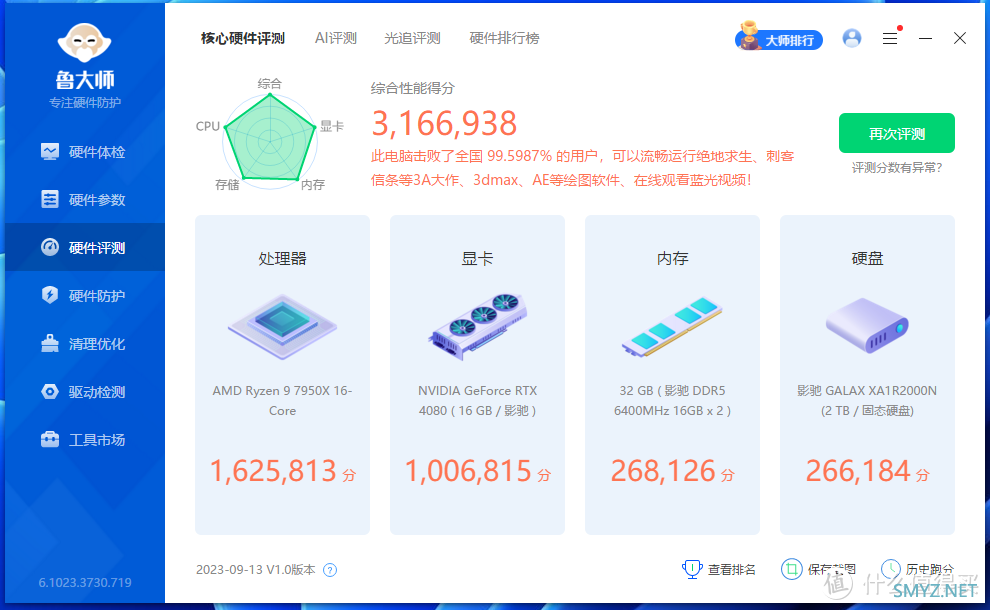
Task: Click the 显卡 card heading
Action: click(477, 259)
